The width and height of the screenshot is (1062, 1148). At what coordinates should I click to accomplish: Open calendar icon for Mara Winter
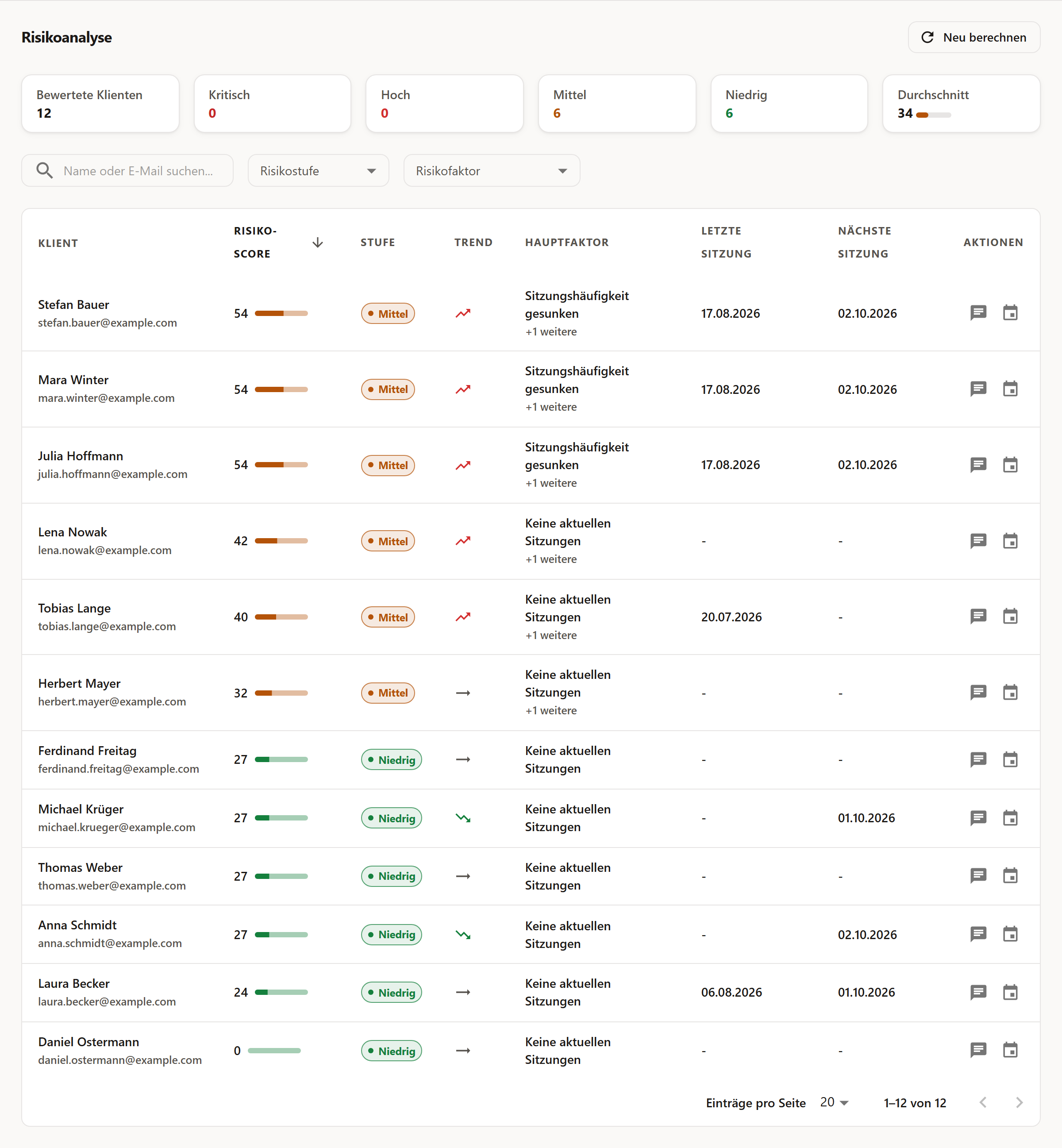tap(1010, 389)
